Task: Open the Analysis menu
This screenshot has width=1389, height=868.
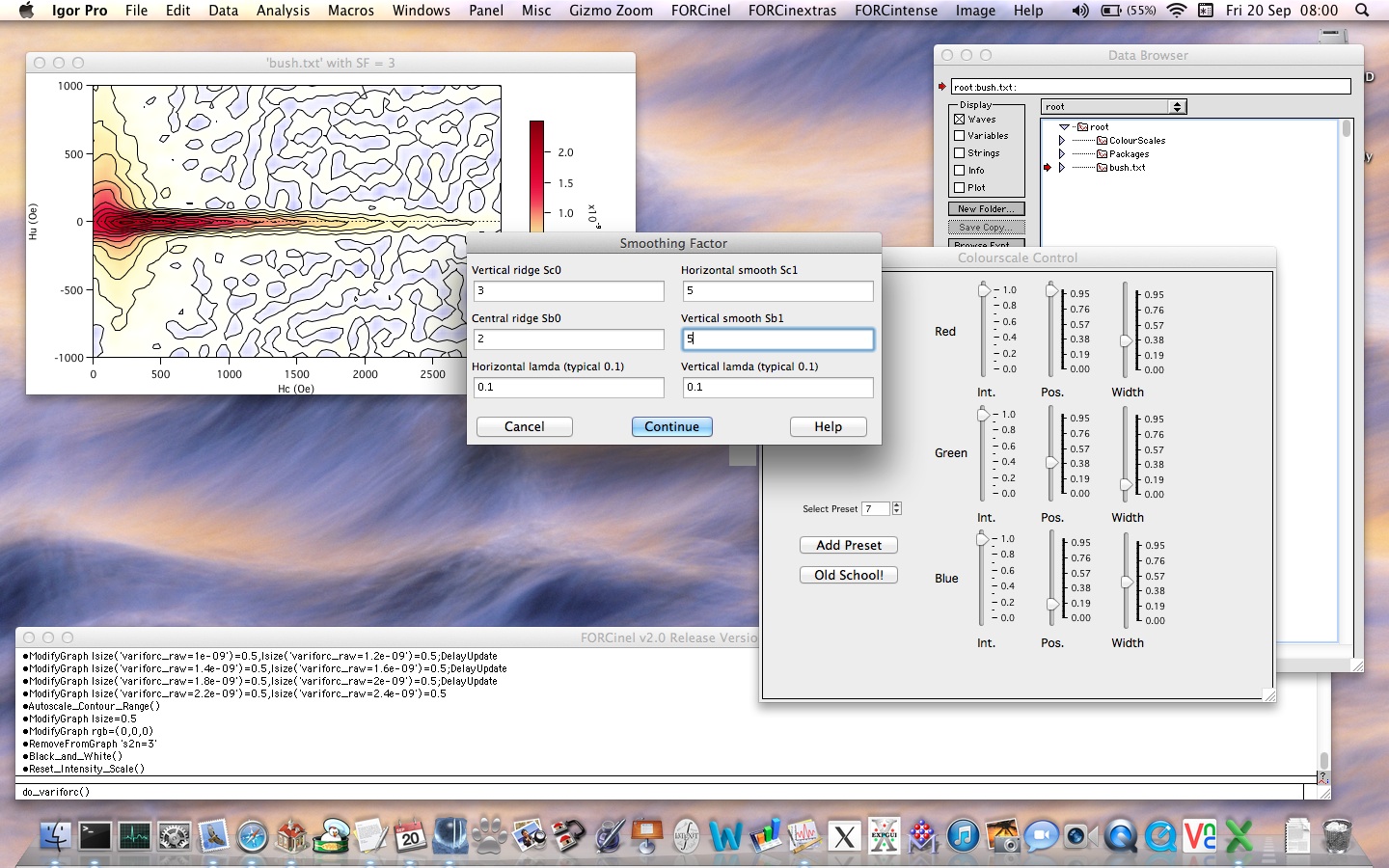Action: (x=283, y=11)
